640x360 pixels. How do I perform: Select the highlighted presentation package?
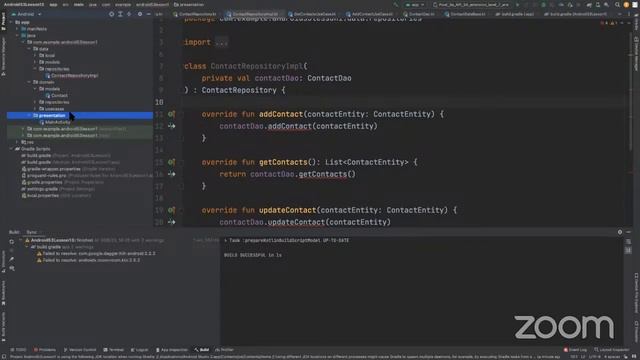tap(80, 116)
